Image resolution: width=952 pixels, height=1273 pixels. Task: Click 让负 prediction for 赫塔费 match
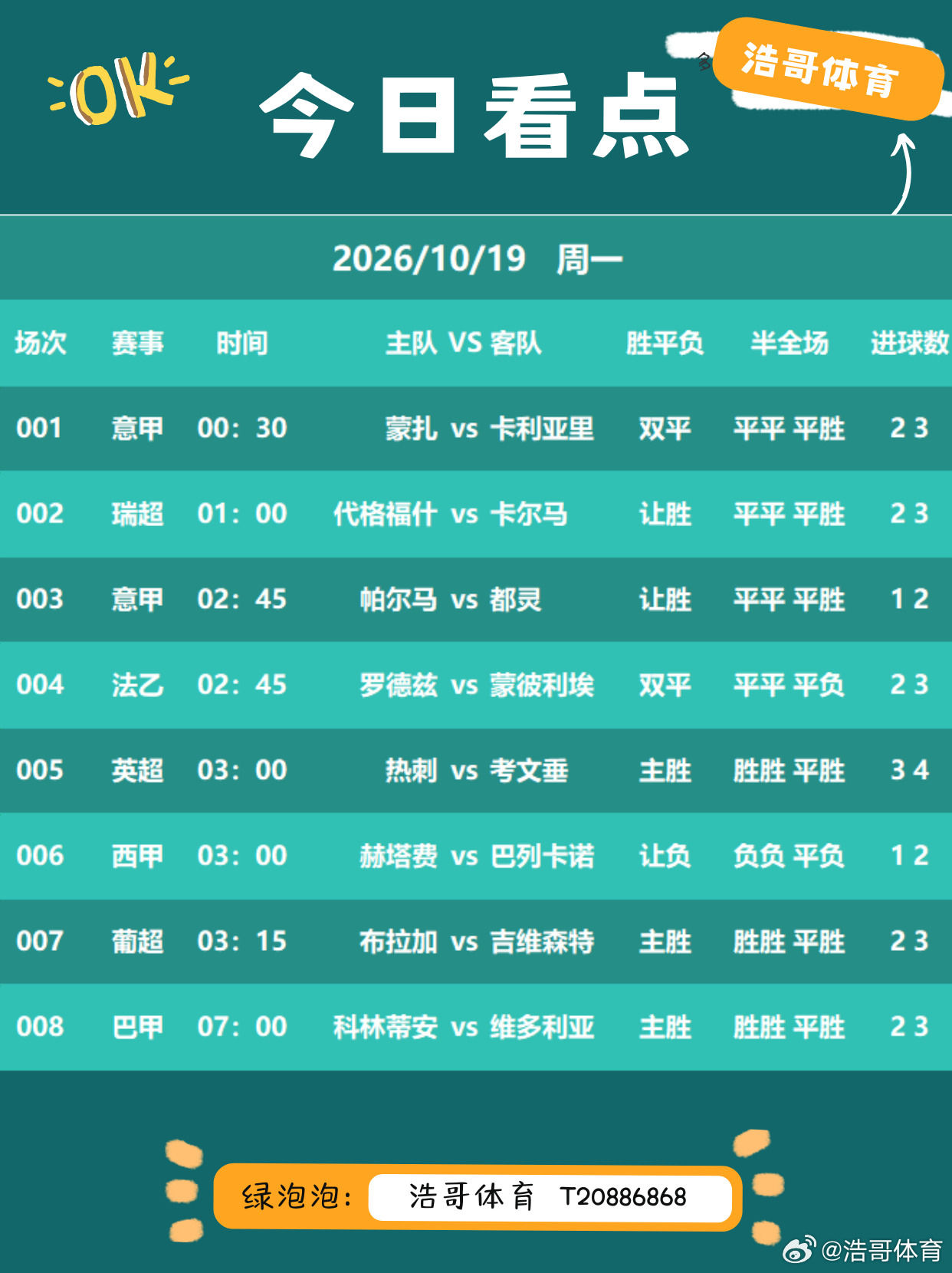665,855
